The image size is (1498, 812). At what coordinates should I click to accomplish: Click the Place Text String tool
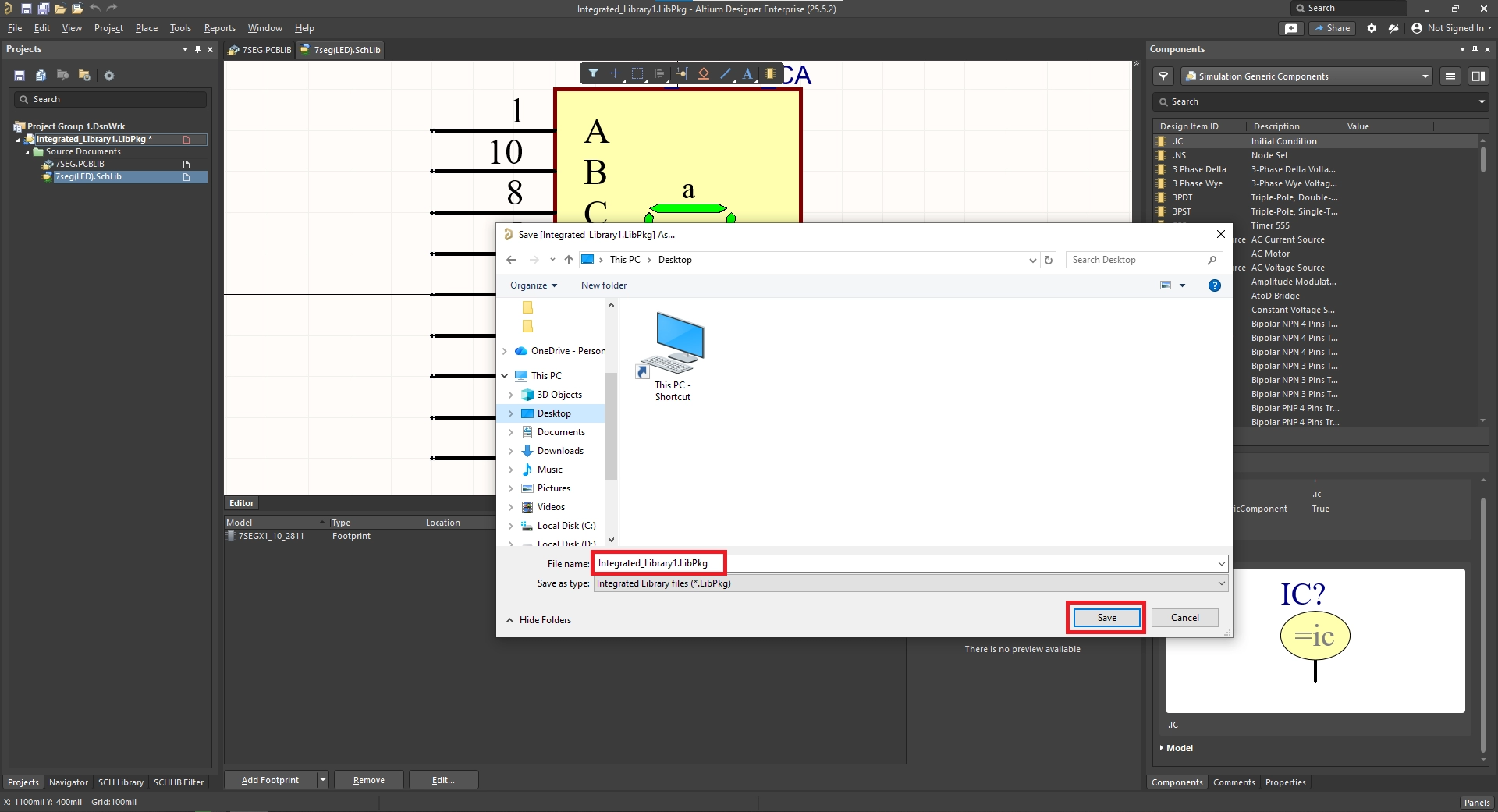coord(747,73)
